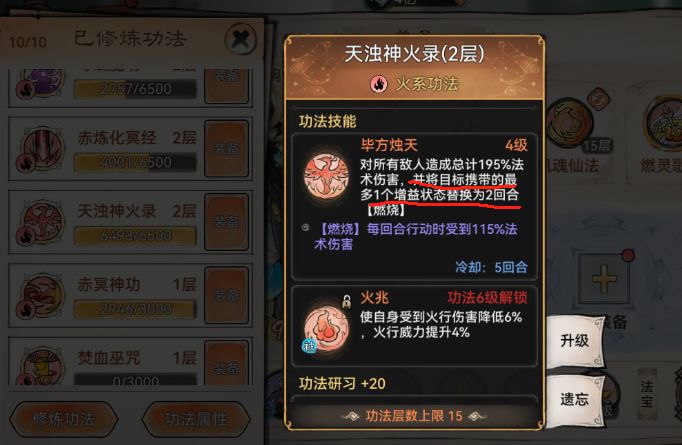
Task: Click the 升级 upgrade button
Action: pyautogui.click(x=575, y=341)
